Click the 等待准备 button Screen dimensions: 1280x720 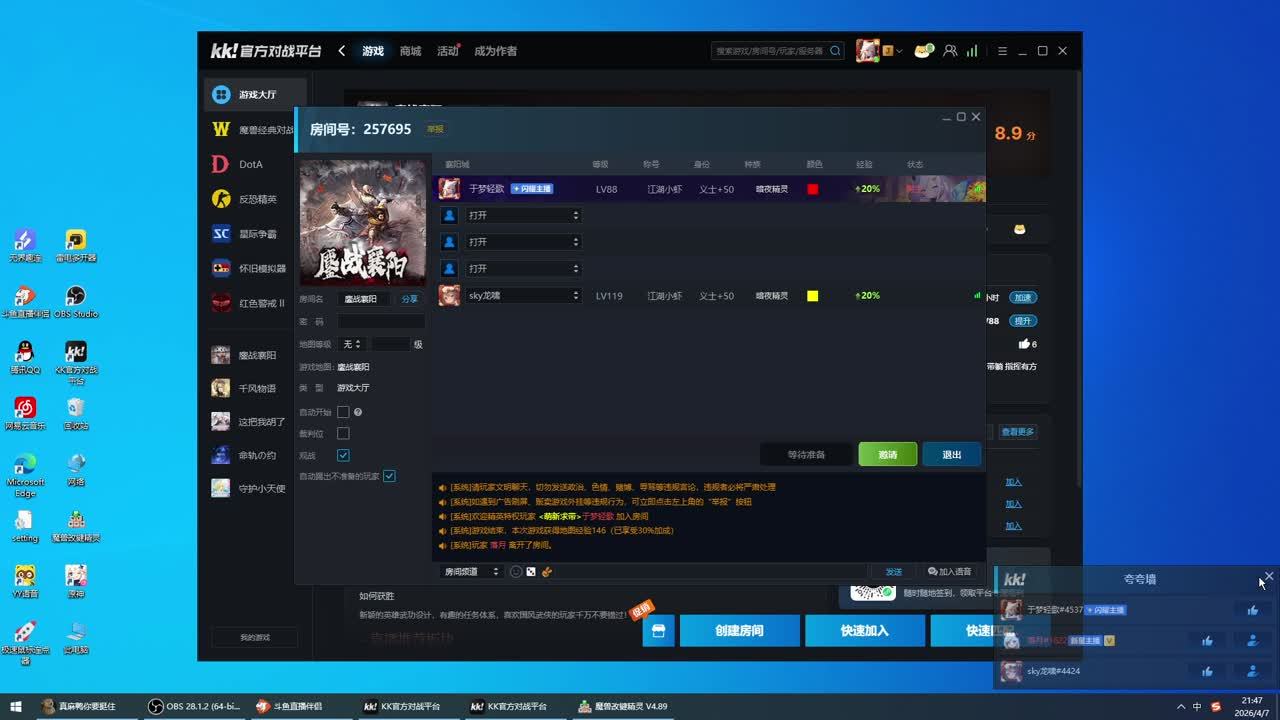click(x=806, y=455)
